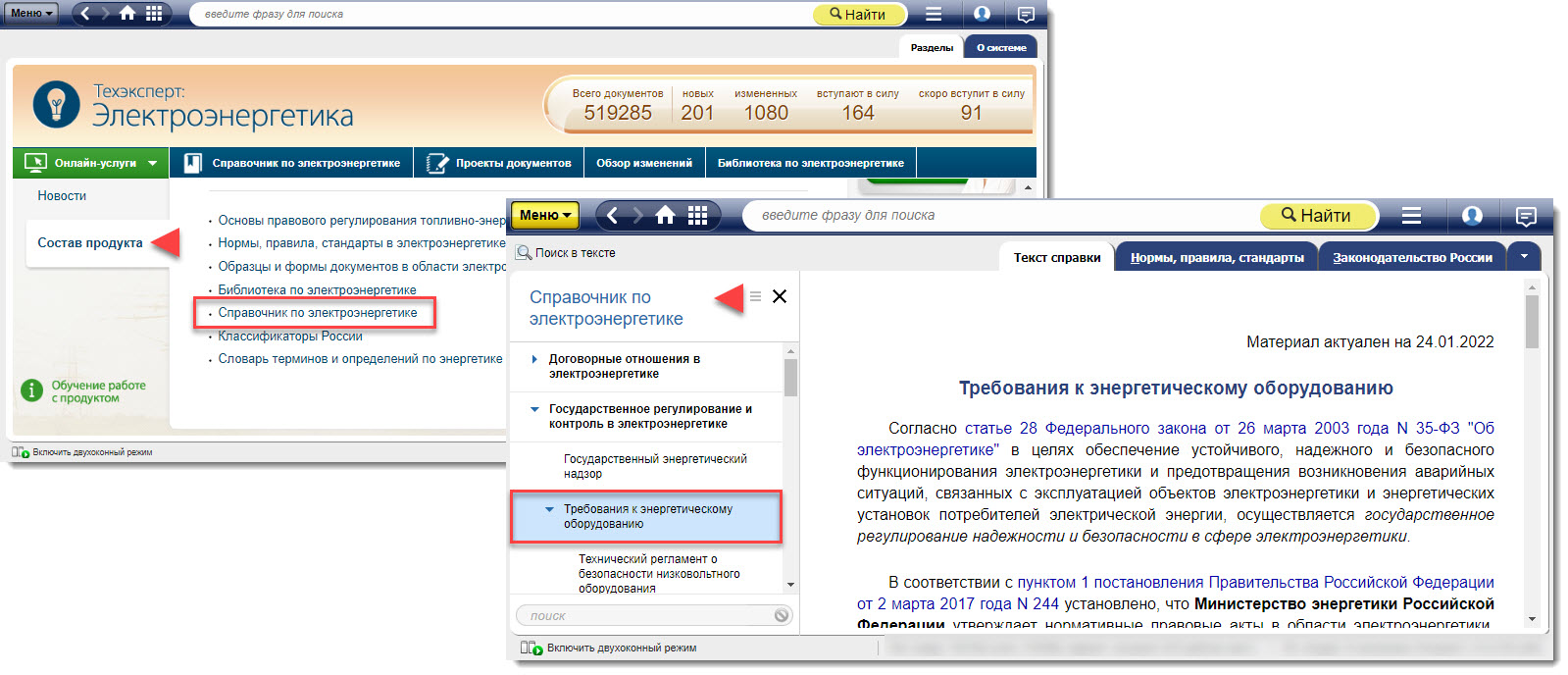Open user profile in the Справочник window
Screen dimensions: 1568x675
click(1472, 215)
